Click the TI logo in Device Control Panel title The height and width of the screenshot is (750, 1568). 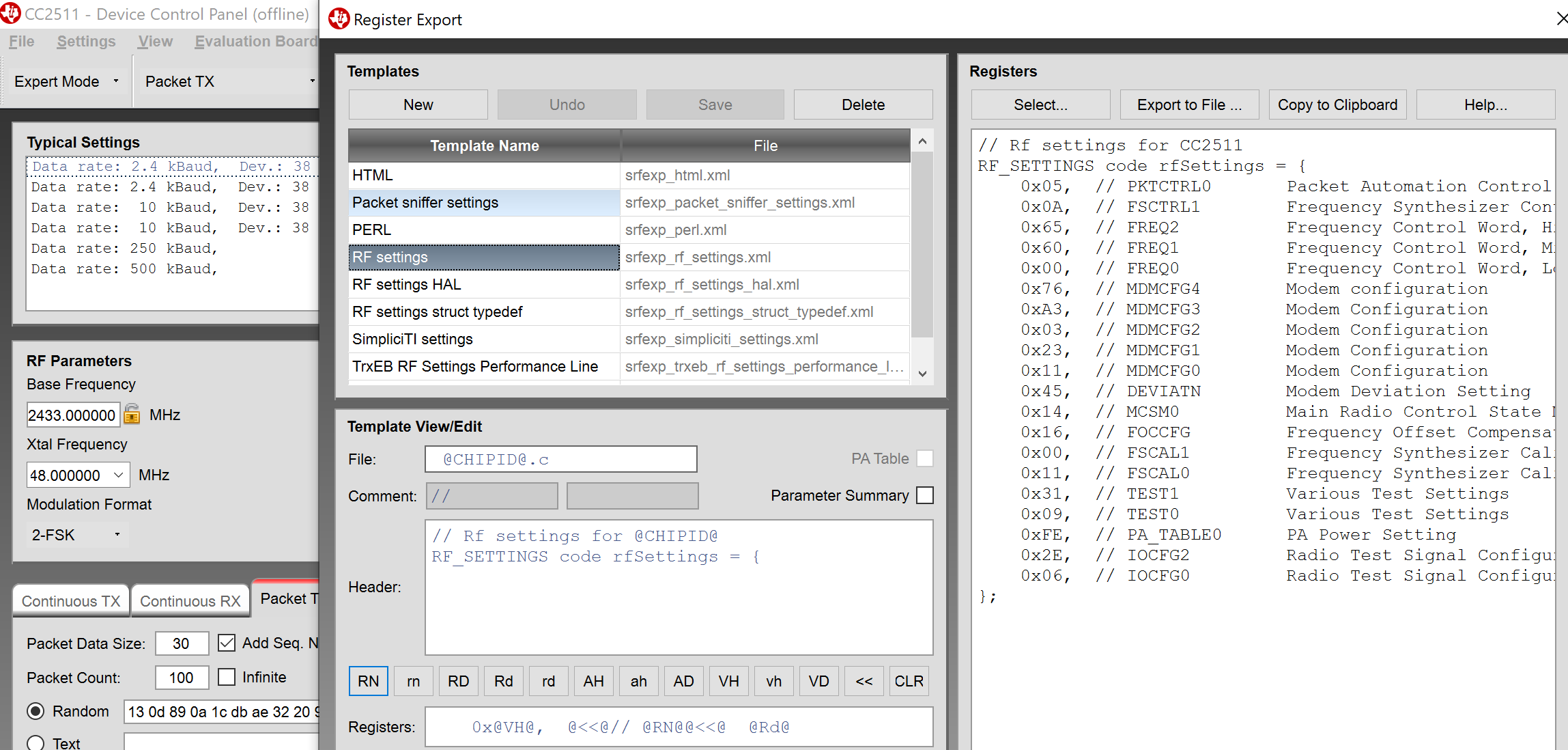pos(10,13)
